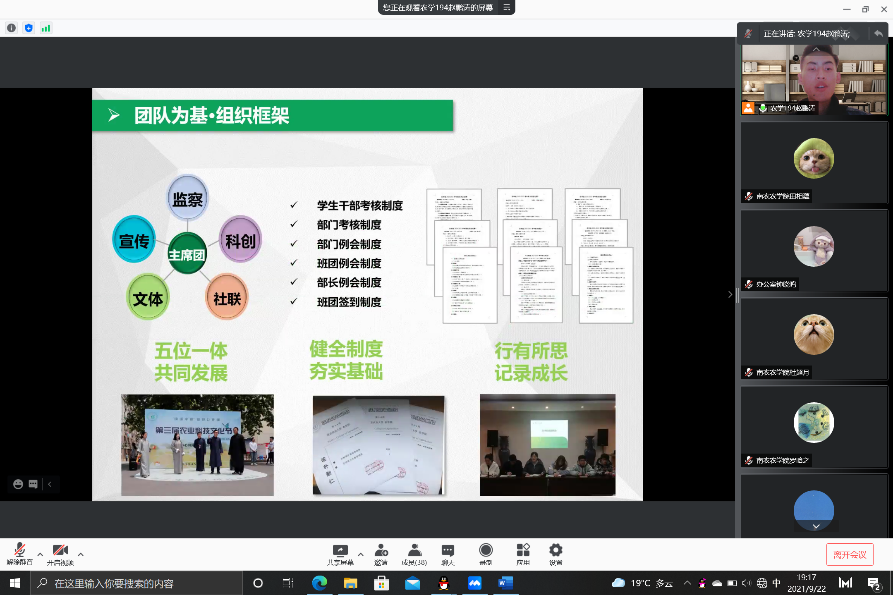
Task: Open the camera options arrow
Action: (x=81, y=553)
